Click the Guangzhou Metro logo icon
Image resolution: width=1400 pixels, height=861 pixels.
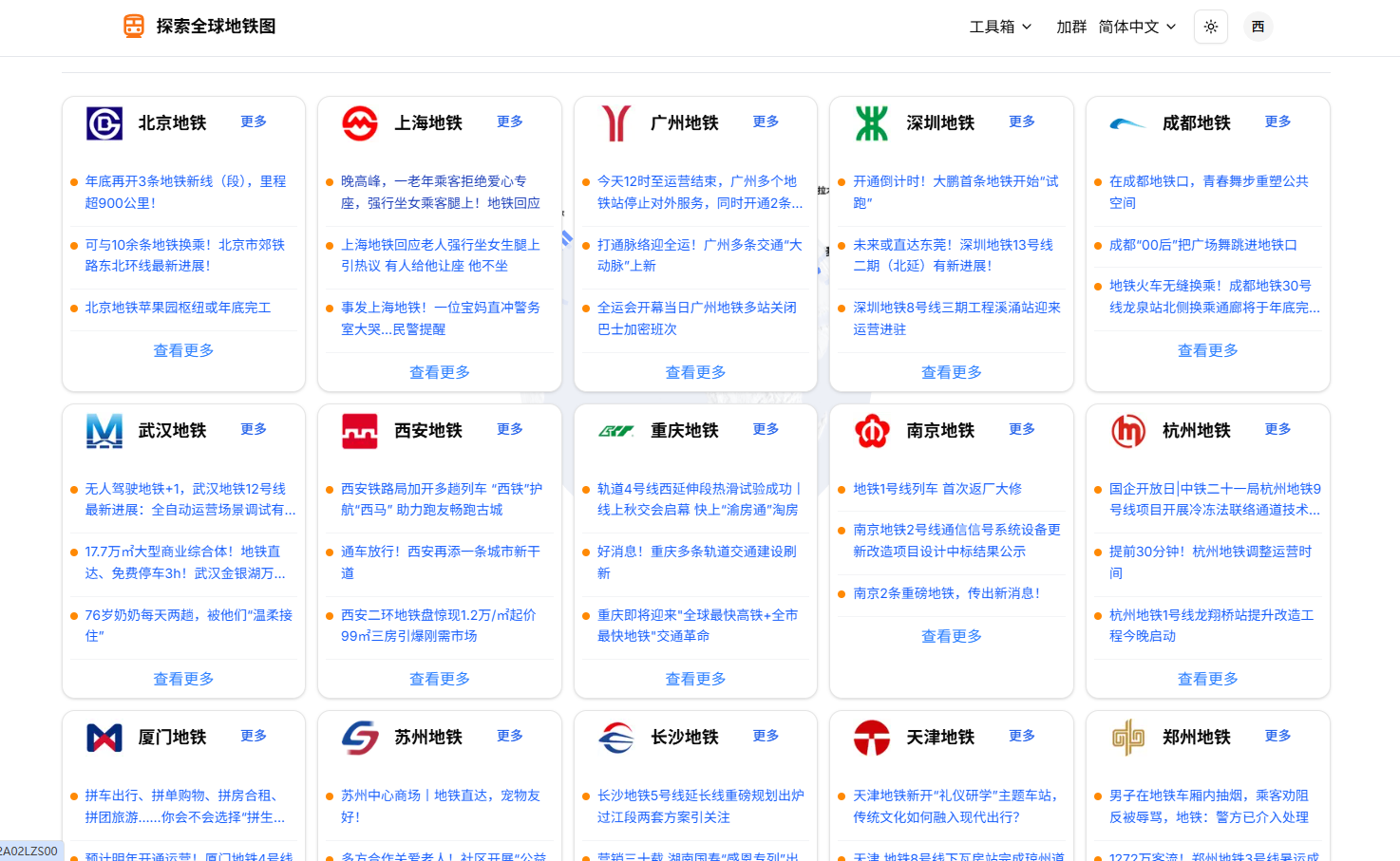pos(616,123)
